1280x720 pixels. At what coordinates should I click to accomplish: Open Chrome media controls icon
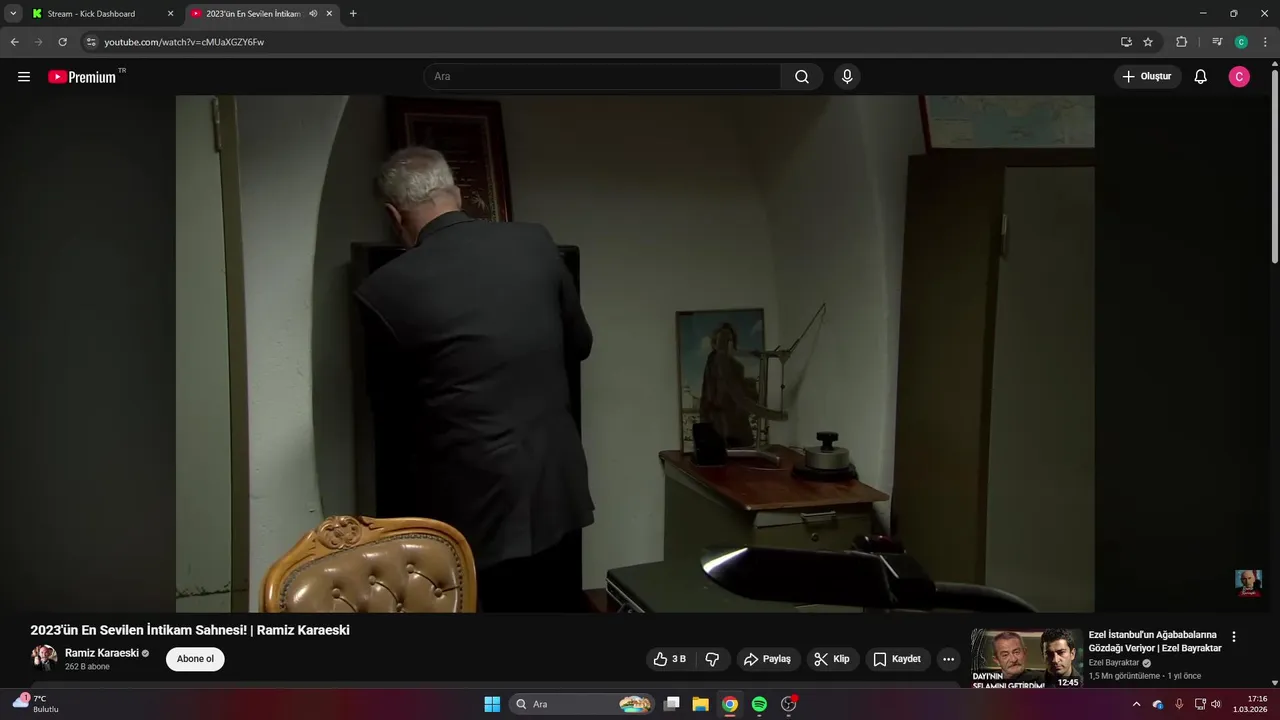[1217, 42]
